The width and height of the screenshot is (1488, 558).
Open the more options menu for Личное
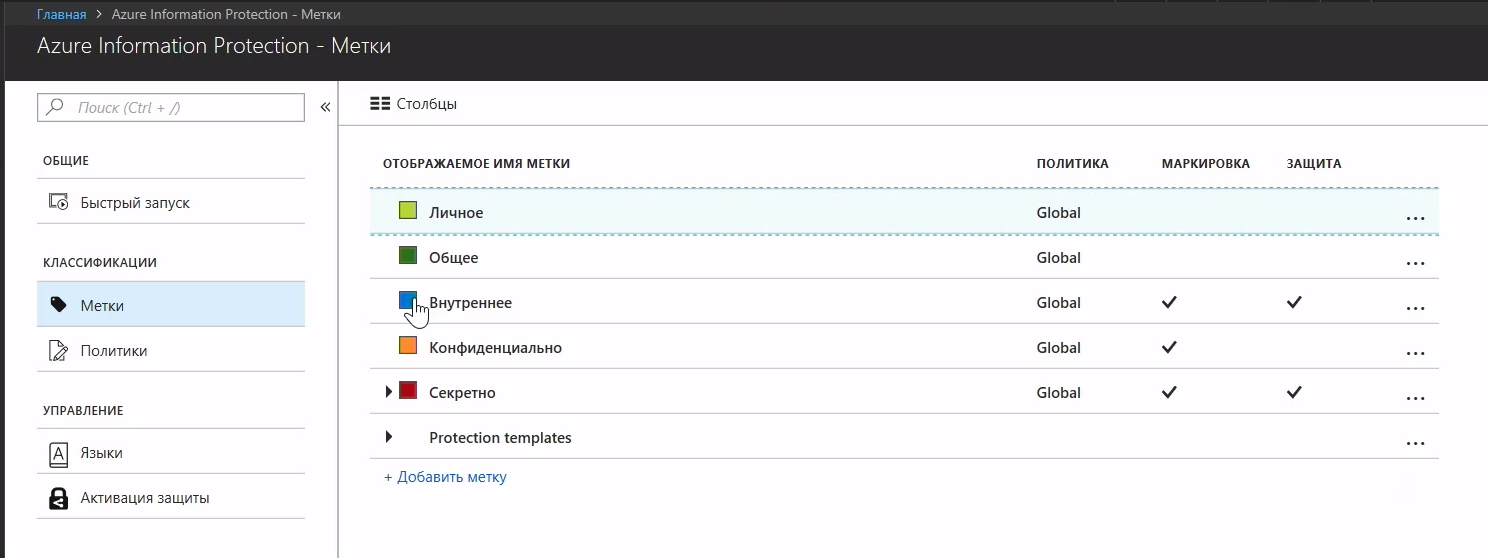1414,216
